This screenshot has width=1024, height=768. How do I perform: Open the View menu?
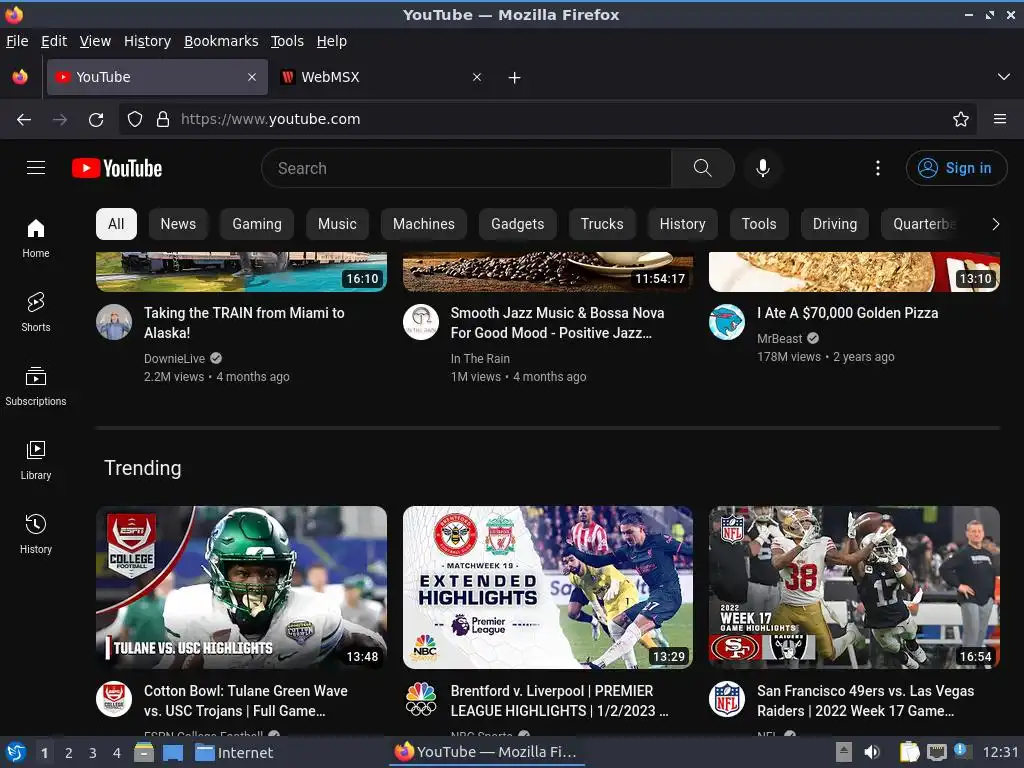tap(95, 41)
